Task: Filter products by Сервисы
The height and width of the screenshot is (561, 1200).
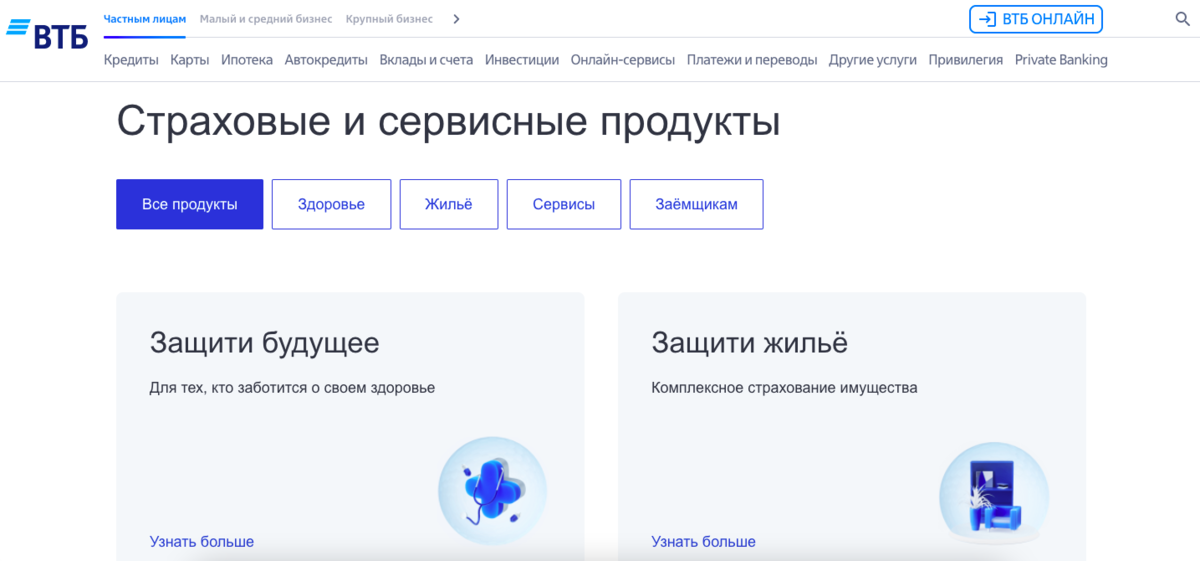Action: [x=564, y=204]
